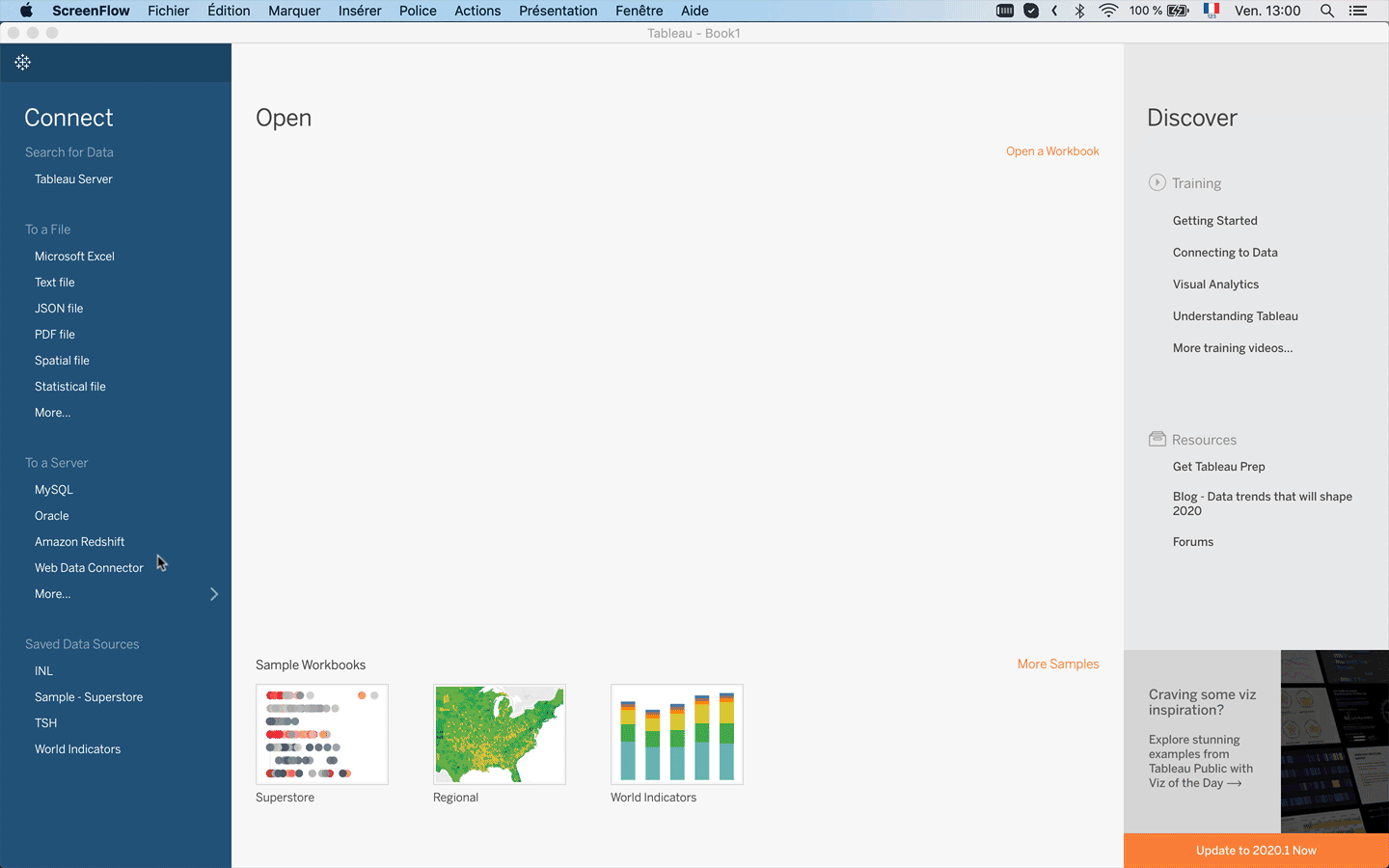Click the keyboard-style menu bar icon
This screenshot has height=868, width=1389.
[1004, 11]
